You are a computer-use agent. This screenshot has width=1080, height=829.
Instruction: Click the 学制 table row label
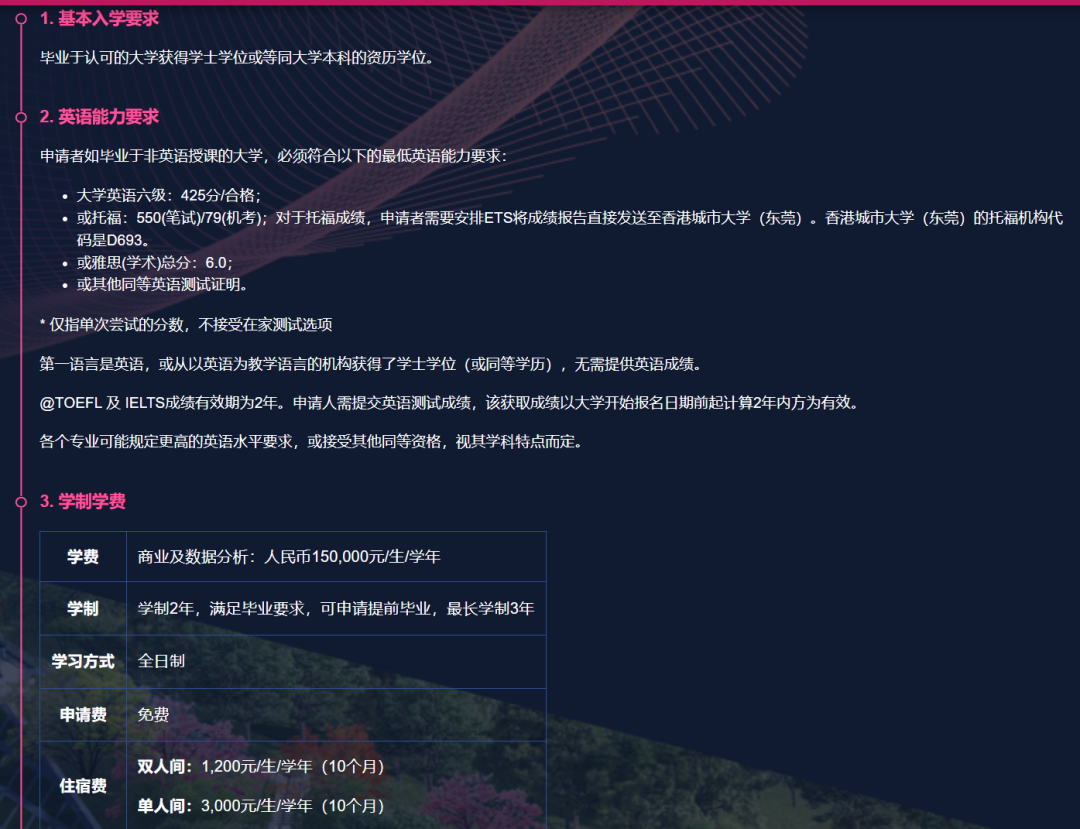tap(81, 609)
